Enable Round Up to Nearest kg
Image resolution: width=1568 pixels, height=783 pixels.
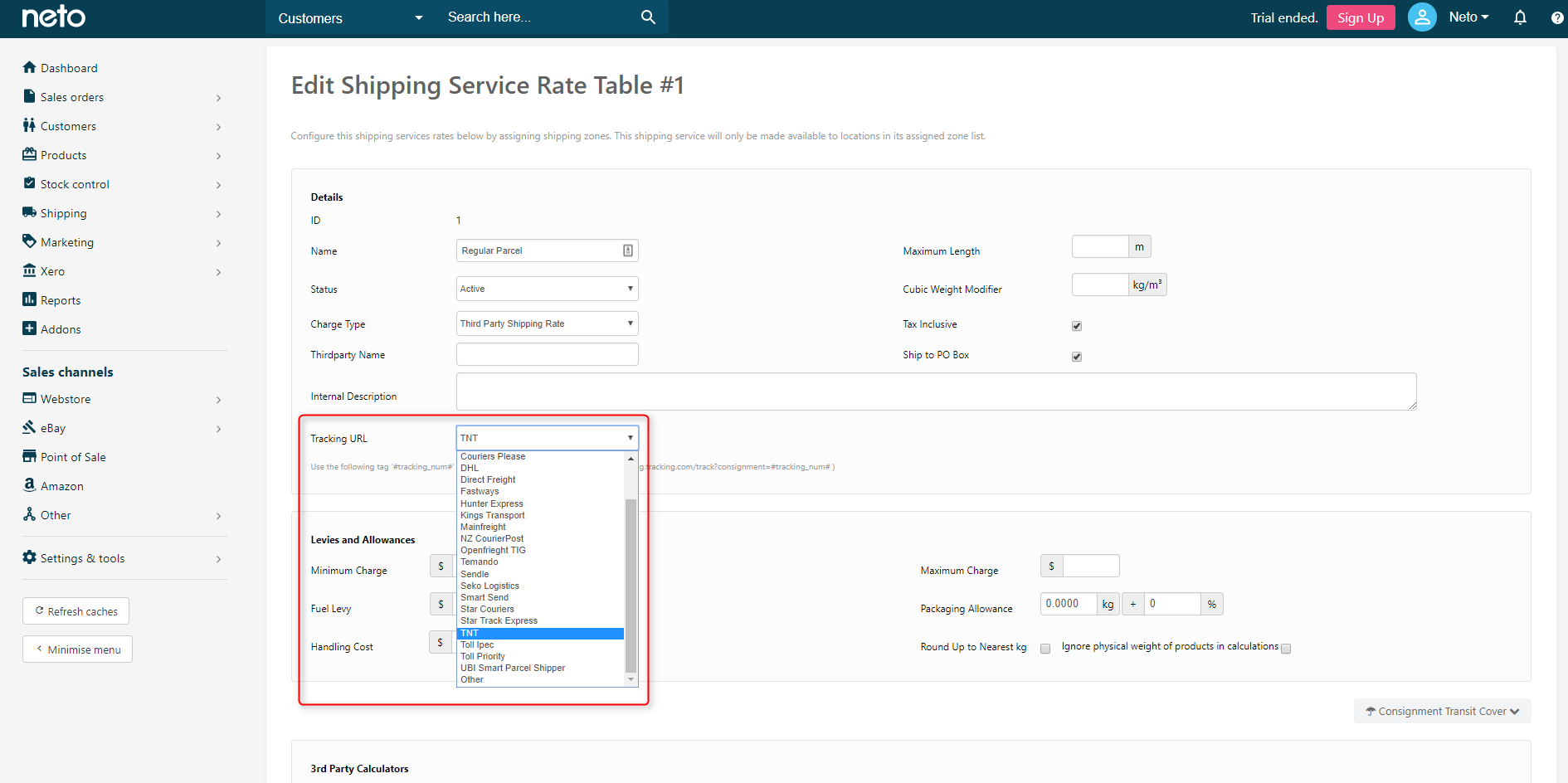click(x=1045, y=649)
